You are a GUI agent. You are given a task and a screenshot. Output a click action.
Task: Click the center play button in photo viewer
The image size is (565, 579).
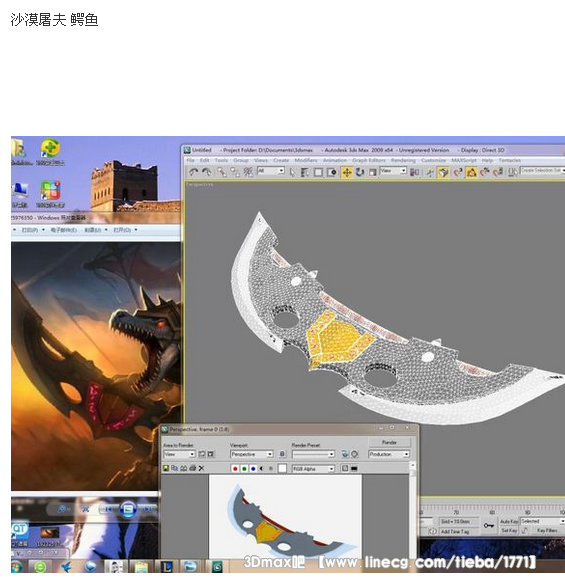[128, 509]
